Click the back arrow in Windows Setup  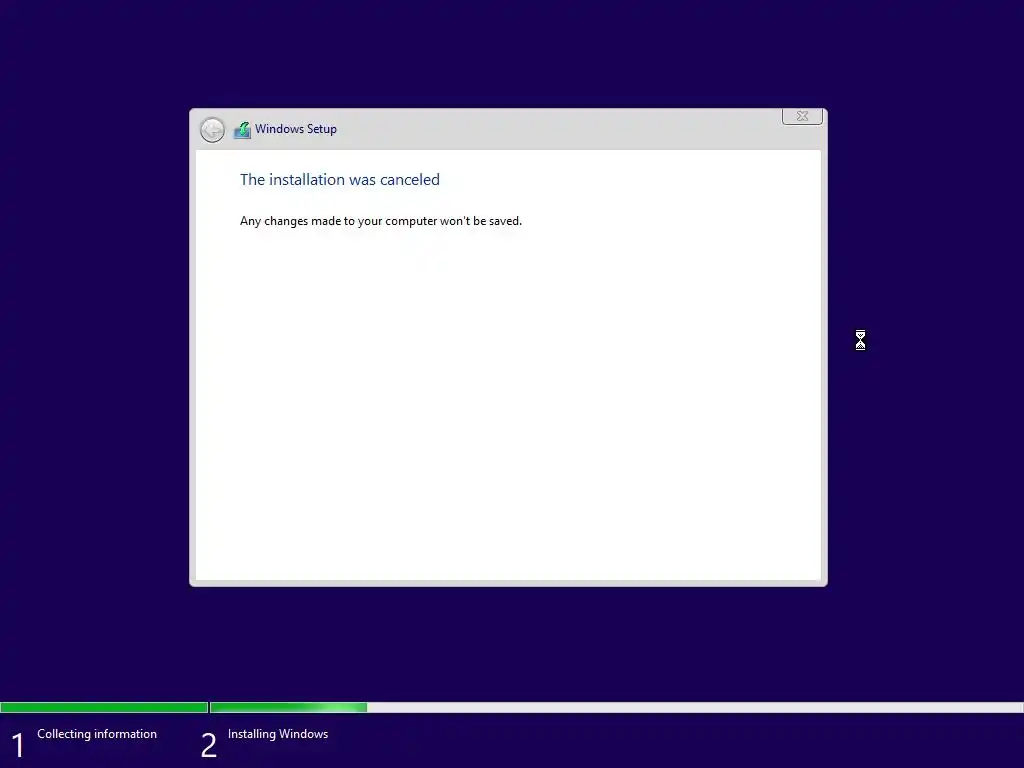point(212,130)
